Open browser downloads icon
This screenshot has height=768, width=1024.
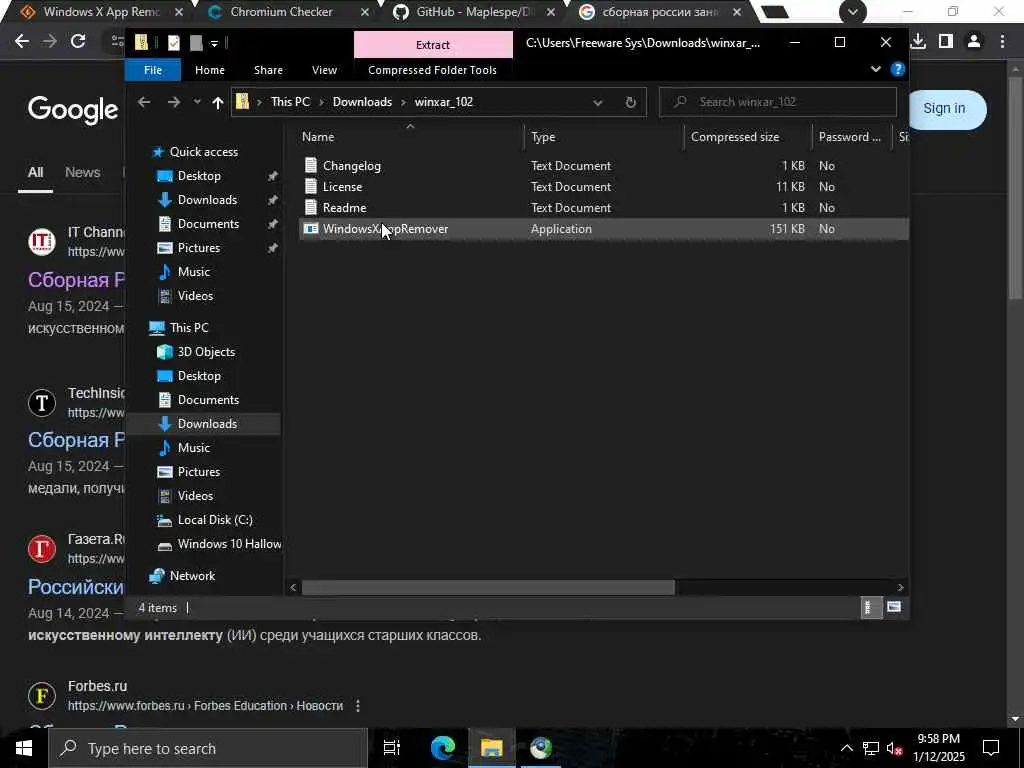point(918,41)
